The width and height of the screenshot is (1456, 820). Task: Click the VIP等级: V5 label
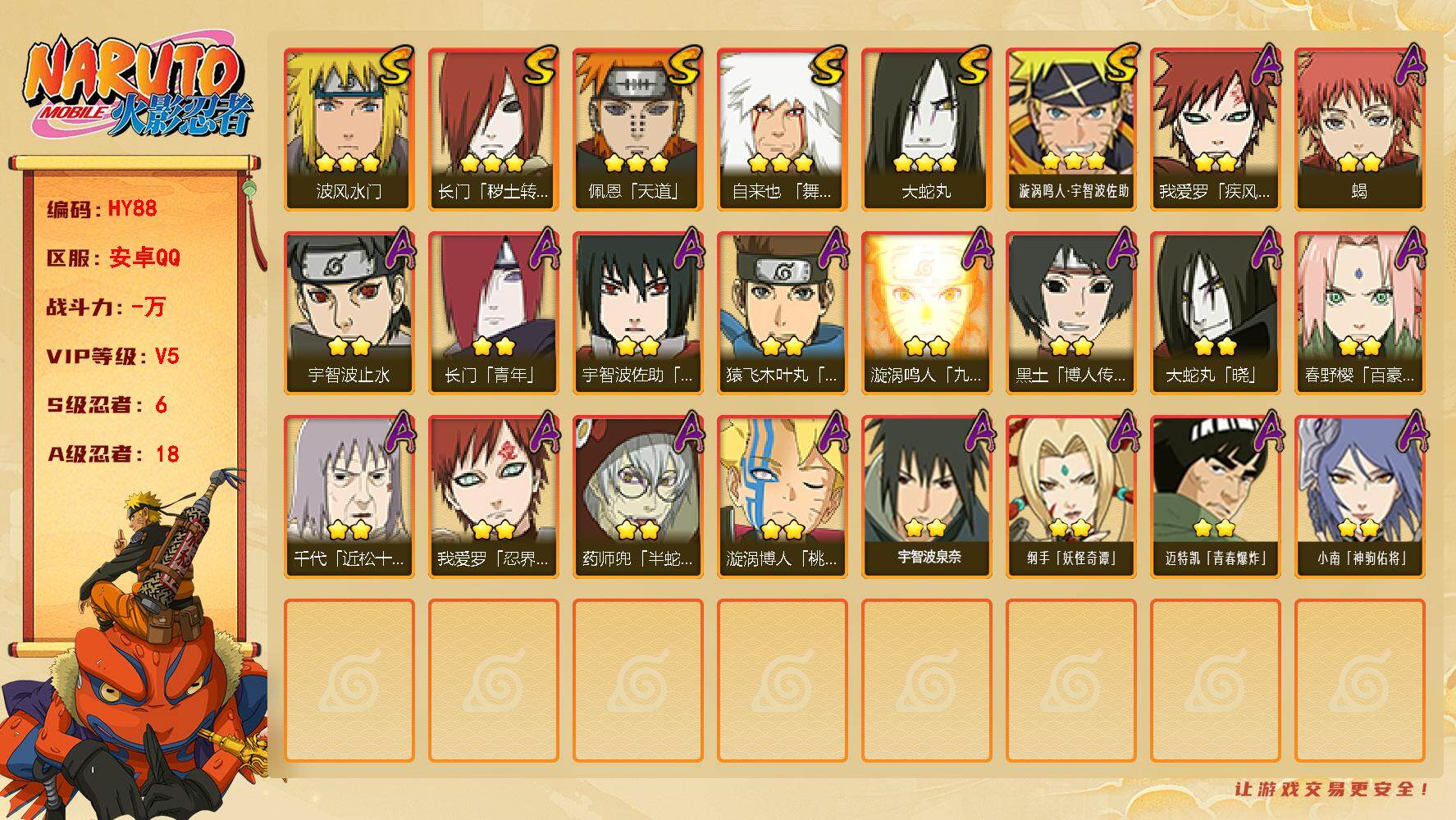(x=113, y=356)
